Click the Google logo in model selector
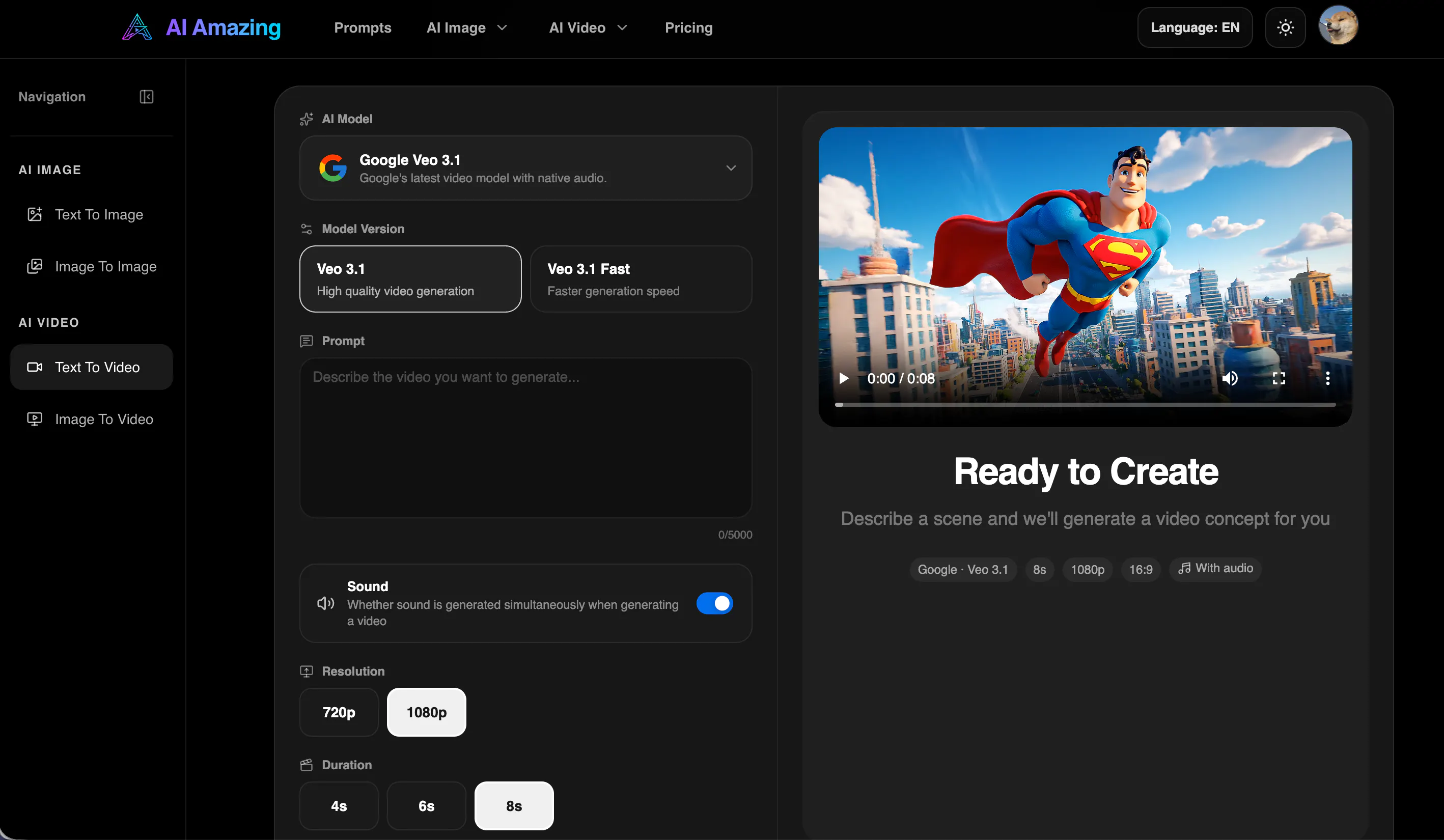This screenshot has height=840, width=1444. click(x=333, y=168)
